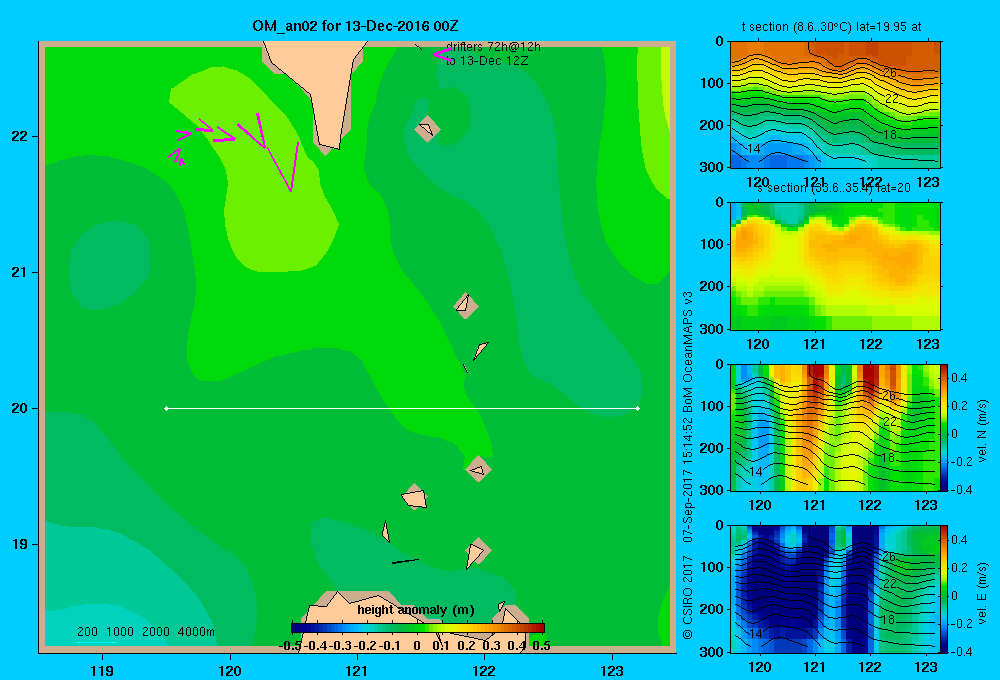Click the "14" isotherm label in temperature section

(753, 149)
